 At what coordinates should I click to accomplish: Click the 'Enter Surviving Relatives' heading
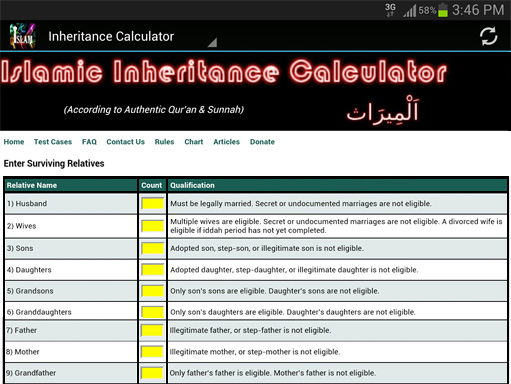pyautogui.click(x=54, y=164)
